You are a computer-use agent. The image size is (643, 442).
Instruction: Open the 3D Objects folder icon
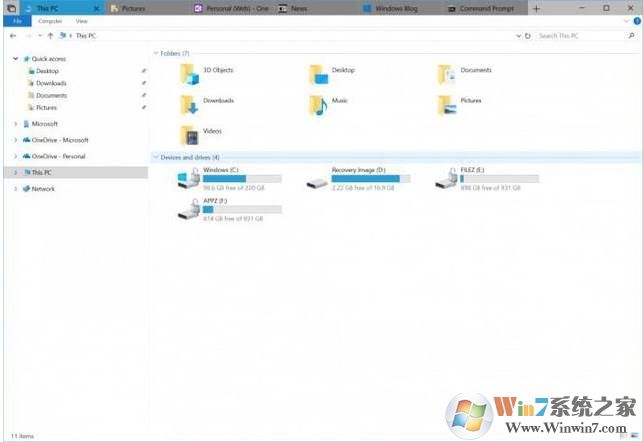click(x=189, y=75)
